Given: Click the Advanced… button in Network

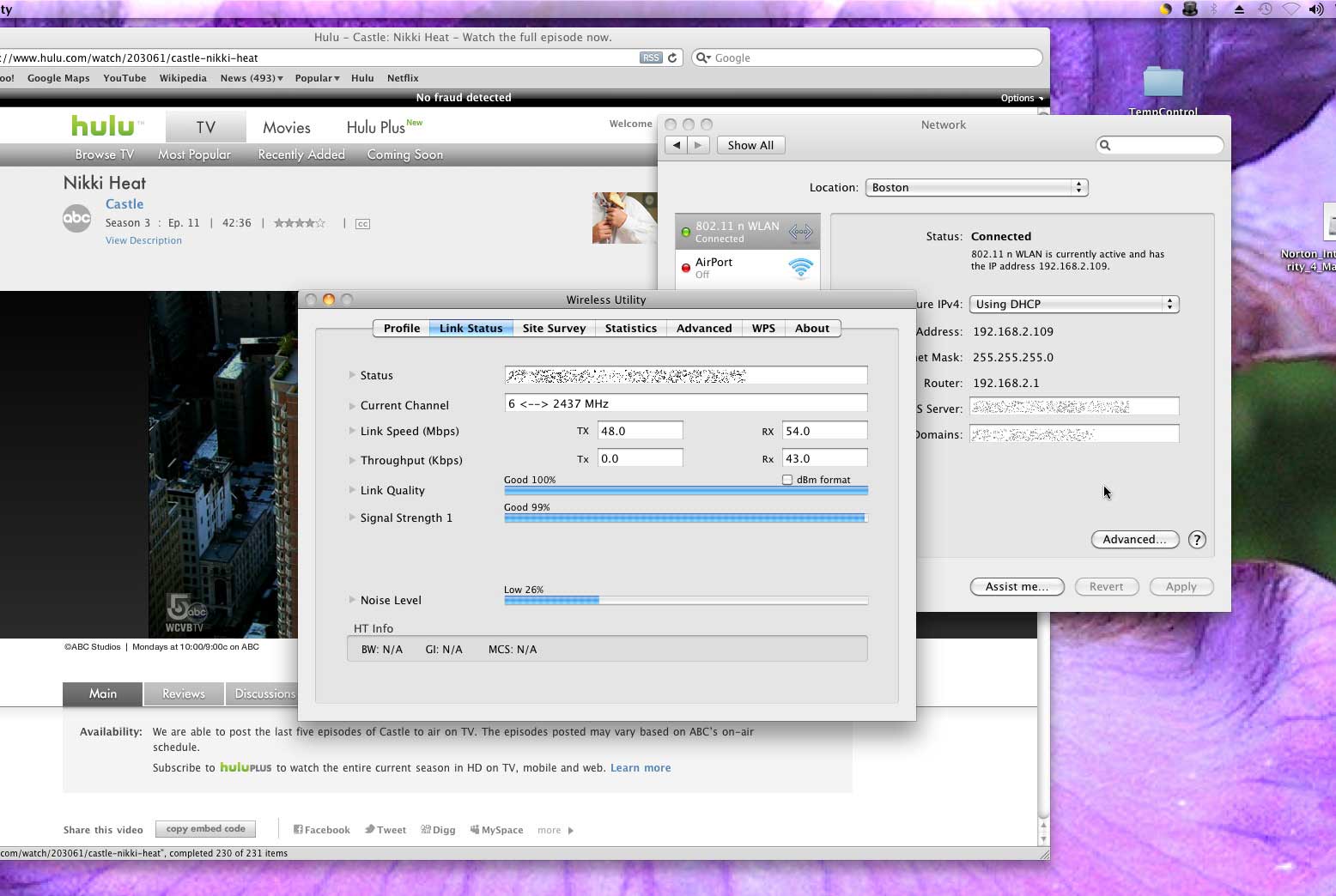Looking at the screenshot, I should (x=1134, y=539).
